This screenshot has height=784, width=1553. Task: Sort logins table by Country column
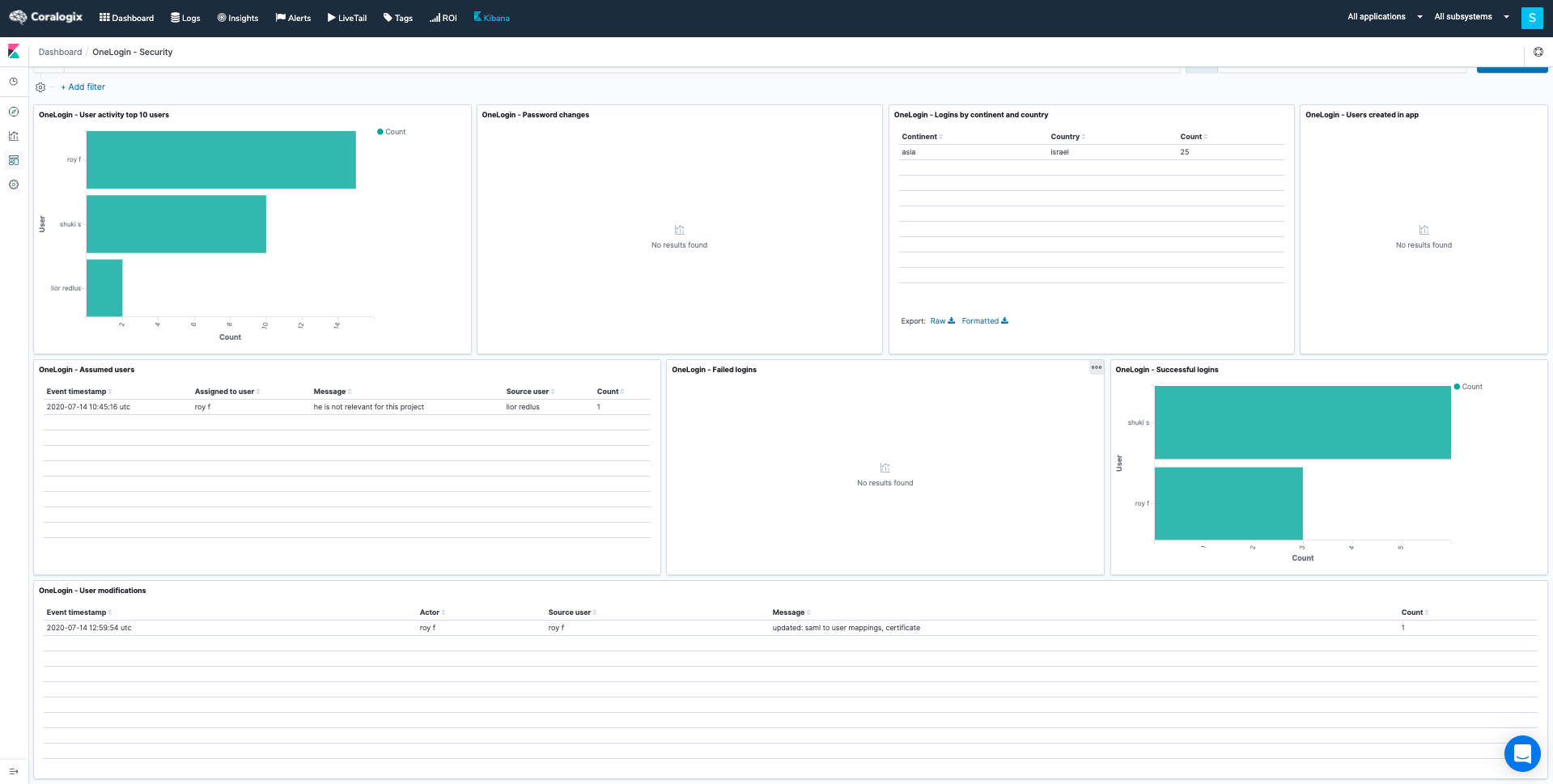(x=1067, y=137)
